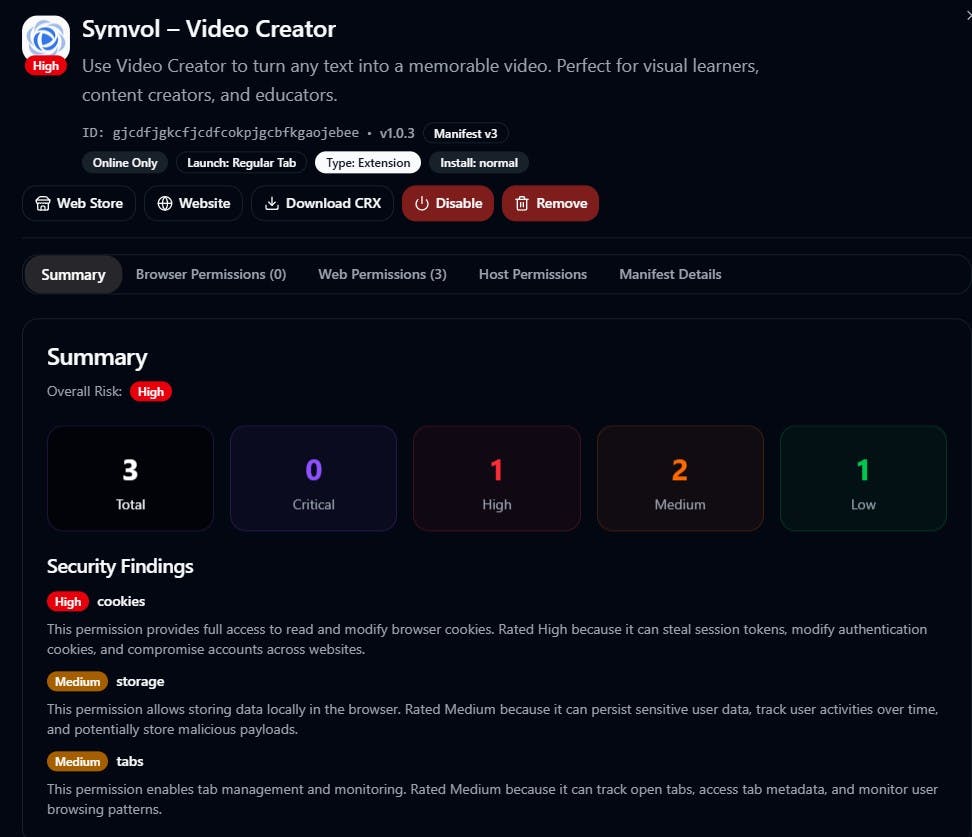972x837 pixels.
Task: Click the Online Only tag
Action: (125, 162)
